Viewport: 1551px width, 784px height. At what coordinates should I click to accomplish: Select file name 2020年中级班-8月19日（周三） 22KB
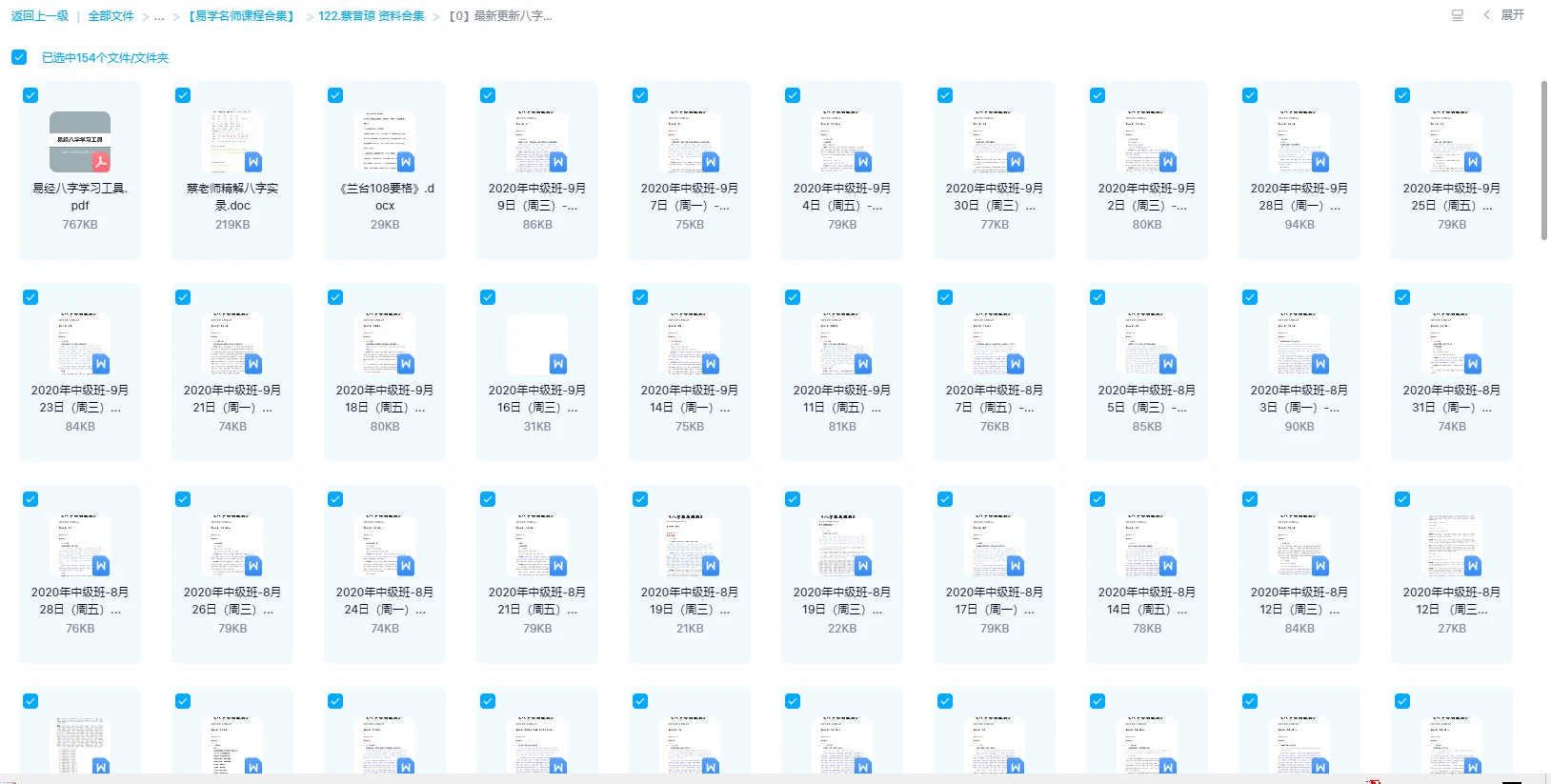tap(842, 601)
